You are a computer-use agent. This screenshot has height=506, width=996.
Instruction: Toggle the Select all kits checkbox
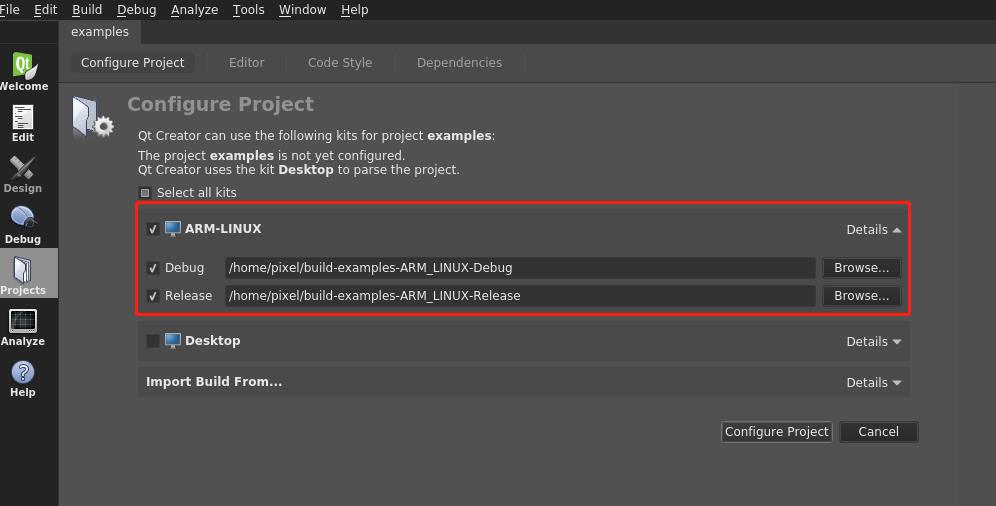tap(145, 192)
